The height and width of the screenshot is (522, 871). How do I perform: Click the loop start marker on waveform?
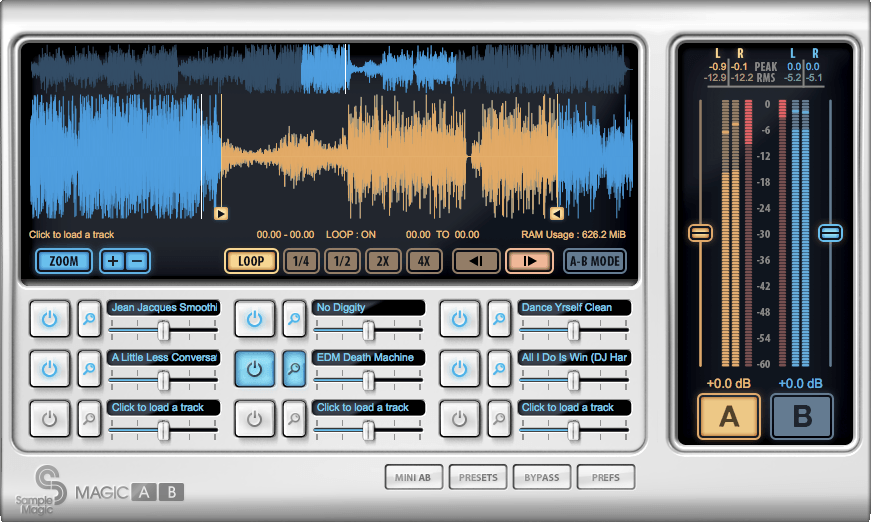pyautogui.click(x=221, y=213)
